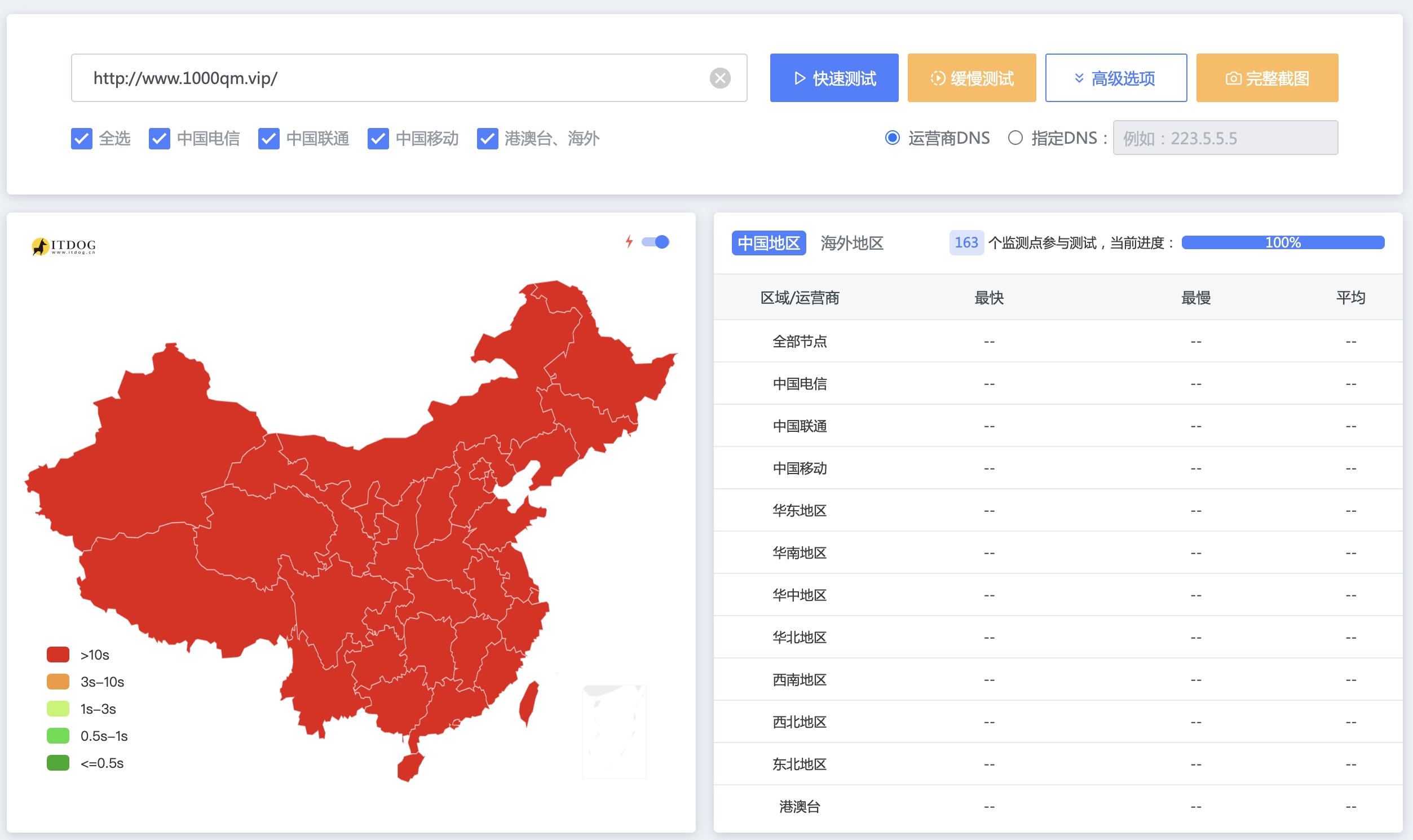Select the 运营商DNS radio button
Viewport: 1413px width, 840px height.
892,138
